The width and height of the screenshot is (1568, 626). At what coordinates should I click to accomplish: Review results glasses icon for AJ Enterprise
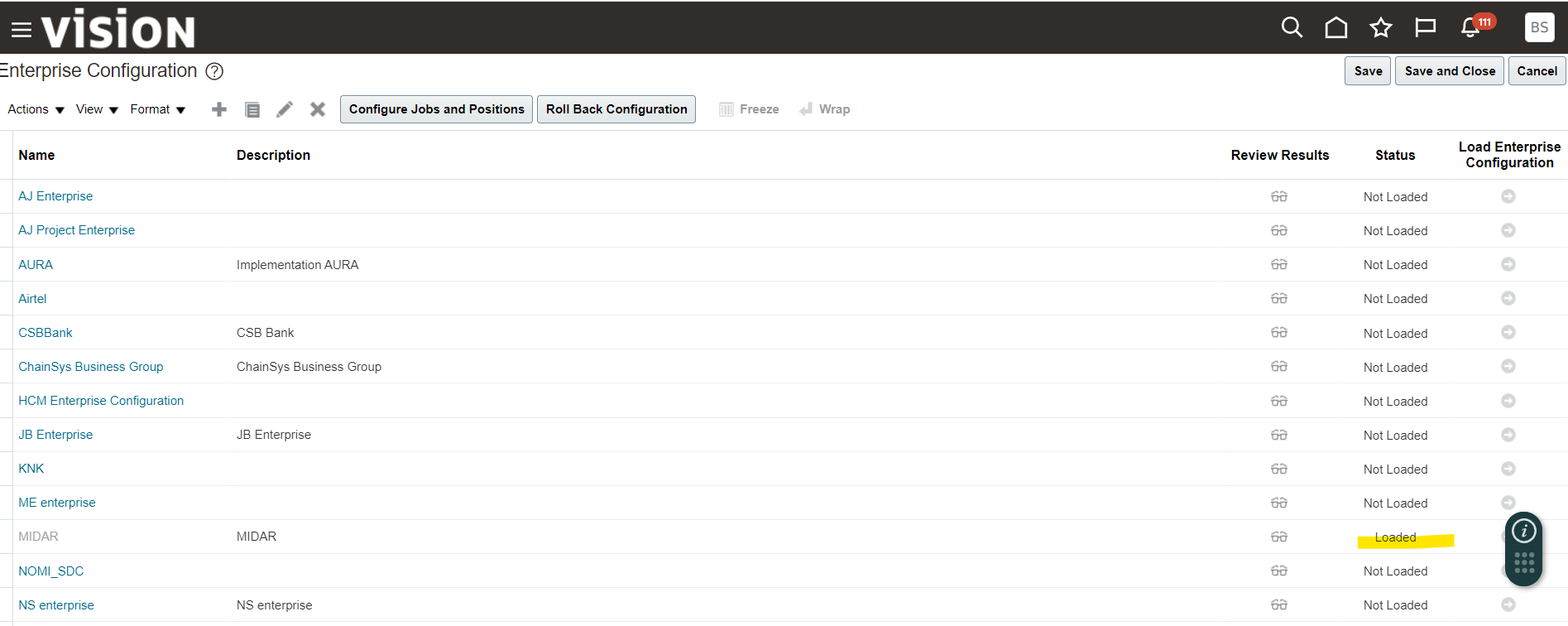click(1279, 197)
